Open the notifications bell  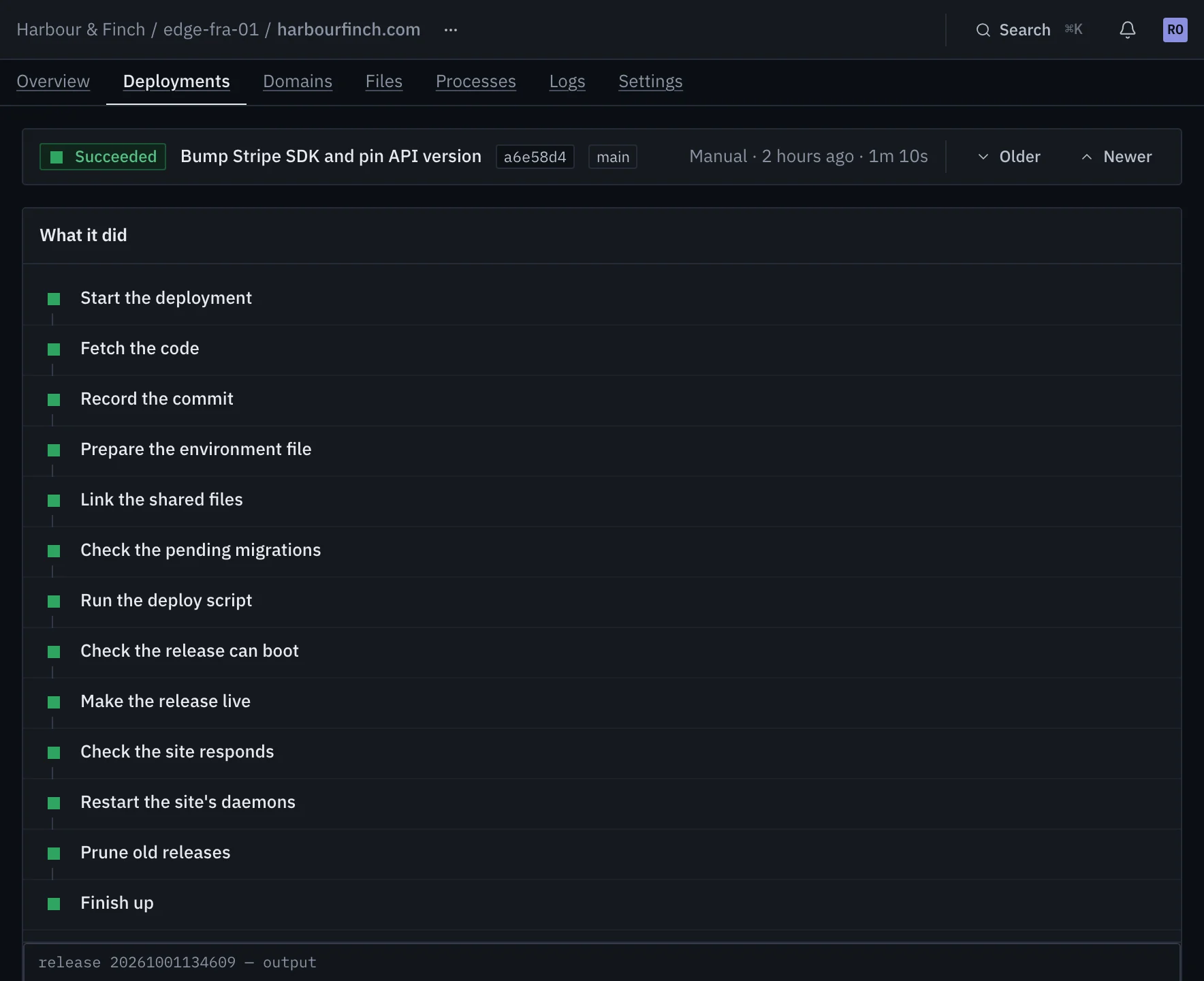click(x=1128, y=30)
